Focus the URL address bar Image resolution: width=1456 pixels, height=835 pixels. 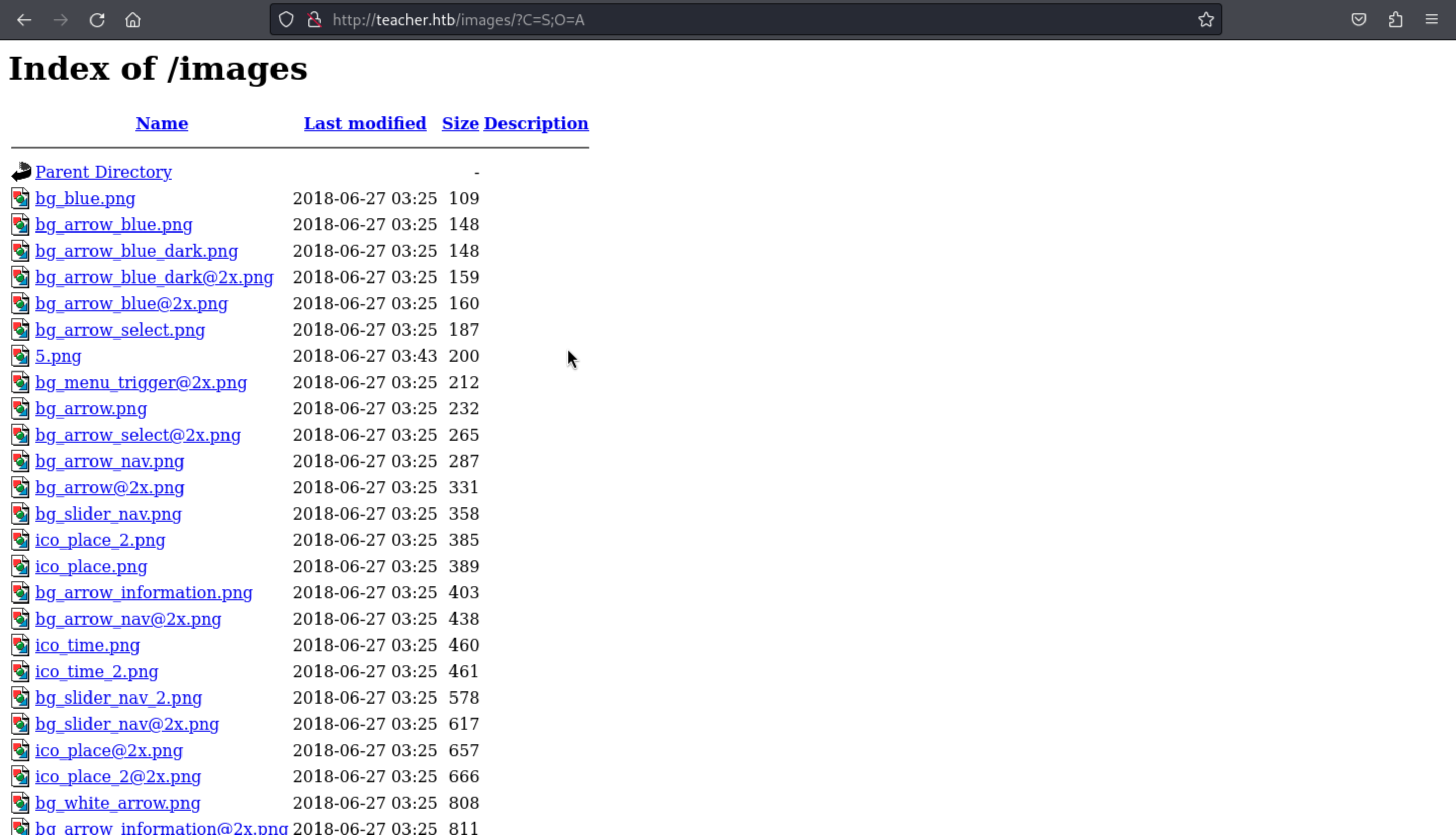[746, 20]
